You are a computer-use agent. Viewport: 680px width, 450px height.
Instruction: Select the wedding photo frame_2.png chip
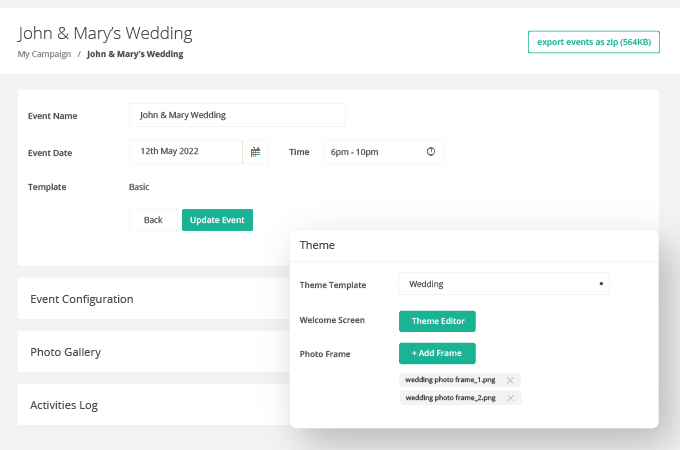(x=460, y=398)
